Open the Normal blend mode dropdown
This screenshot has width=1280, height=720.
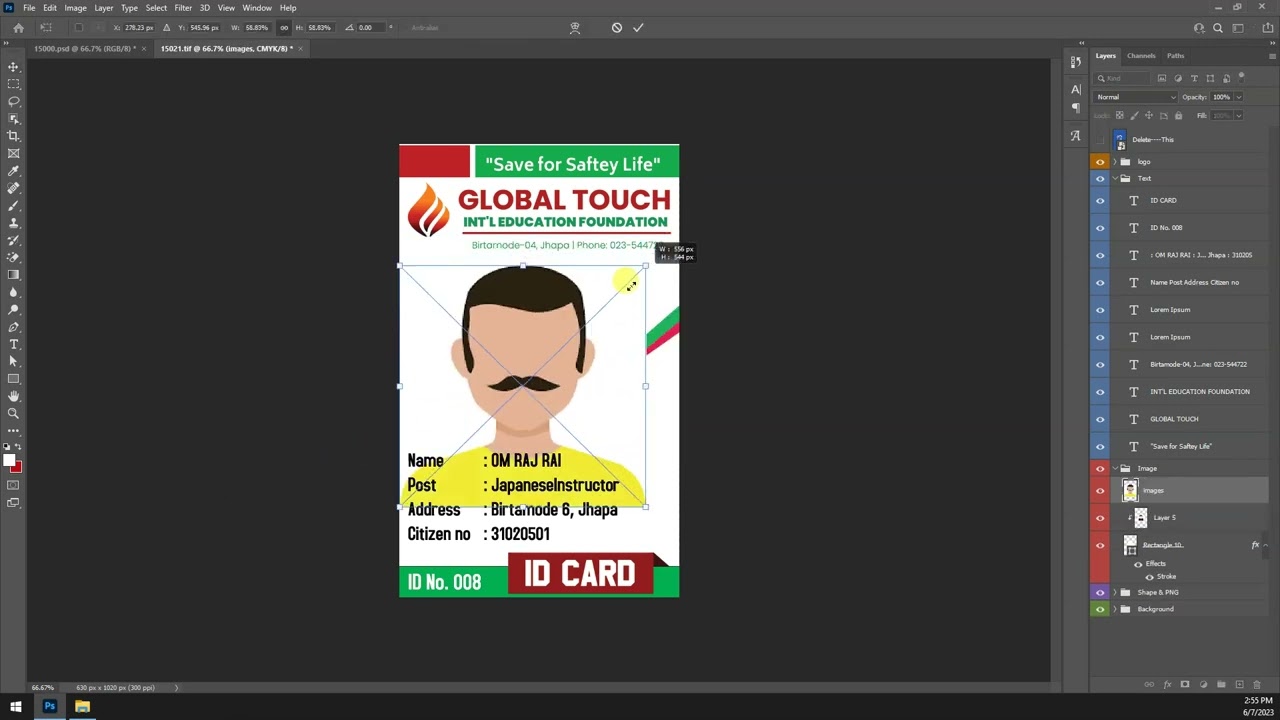tap(1136, 97)
